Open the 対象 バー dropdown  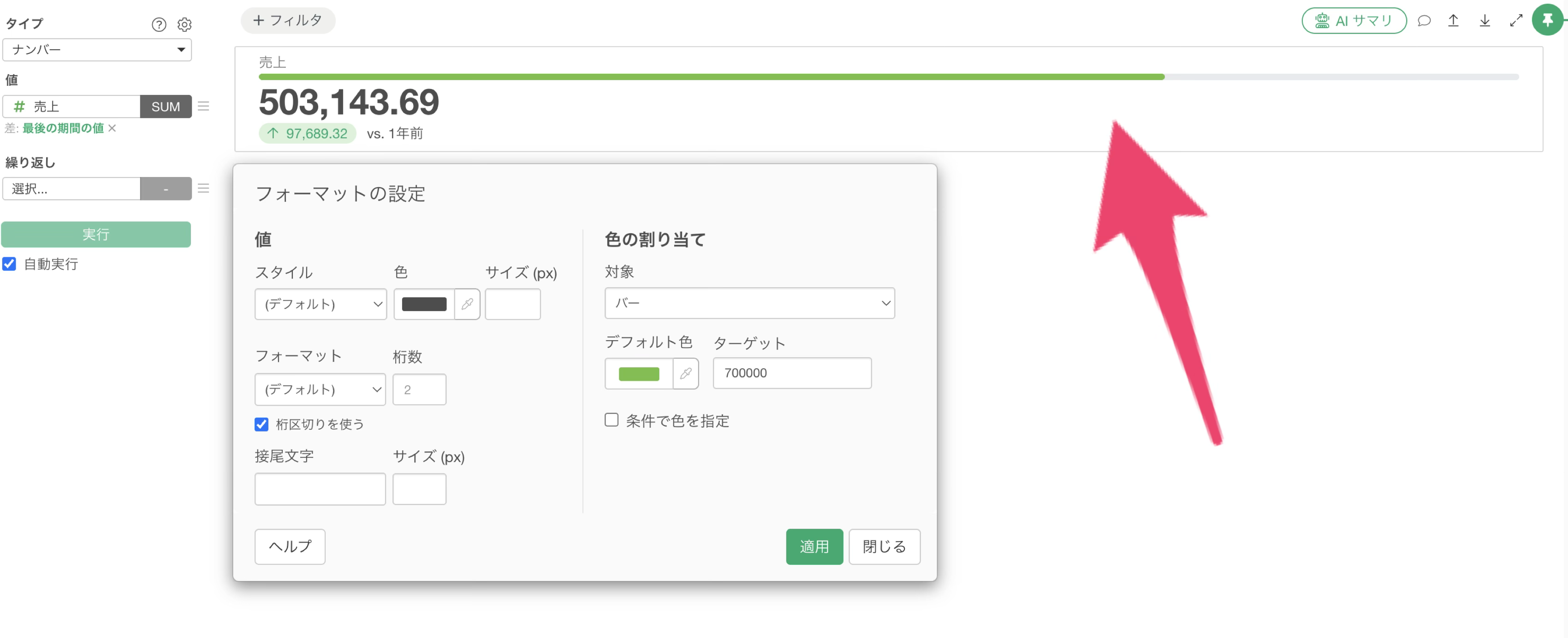point(749,303)
